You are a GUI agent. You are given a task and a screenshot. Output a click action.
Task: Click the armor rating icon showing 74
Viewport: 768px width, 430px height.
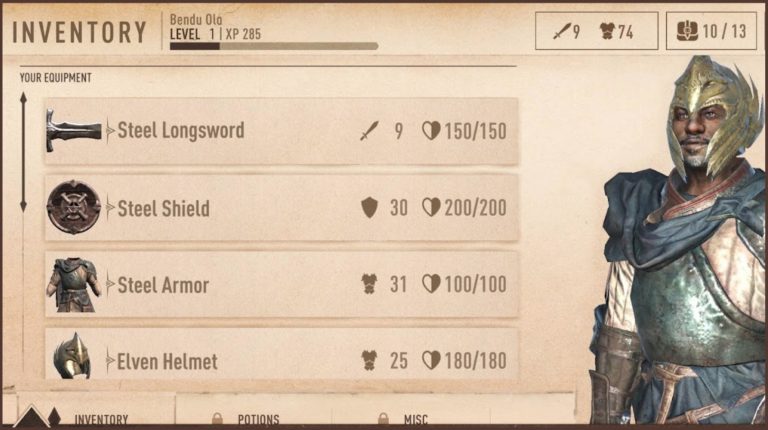[x=607, y=31]
